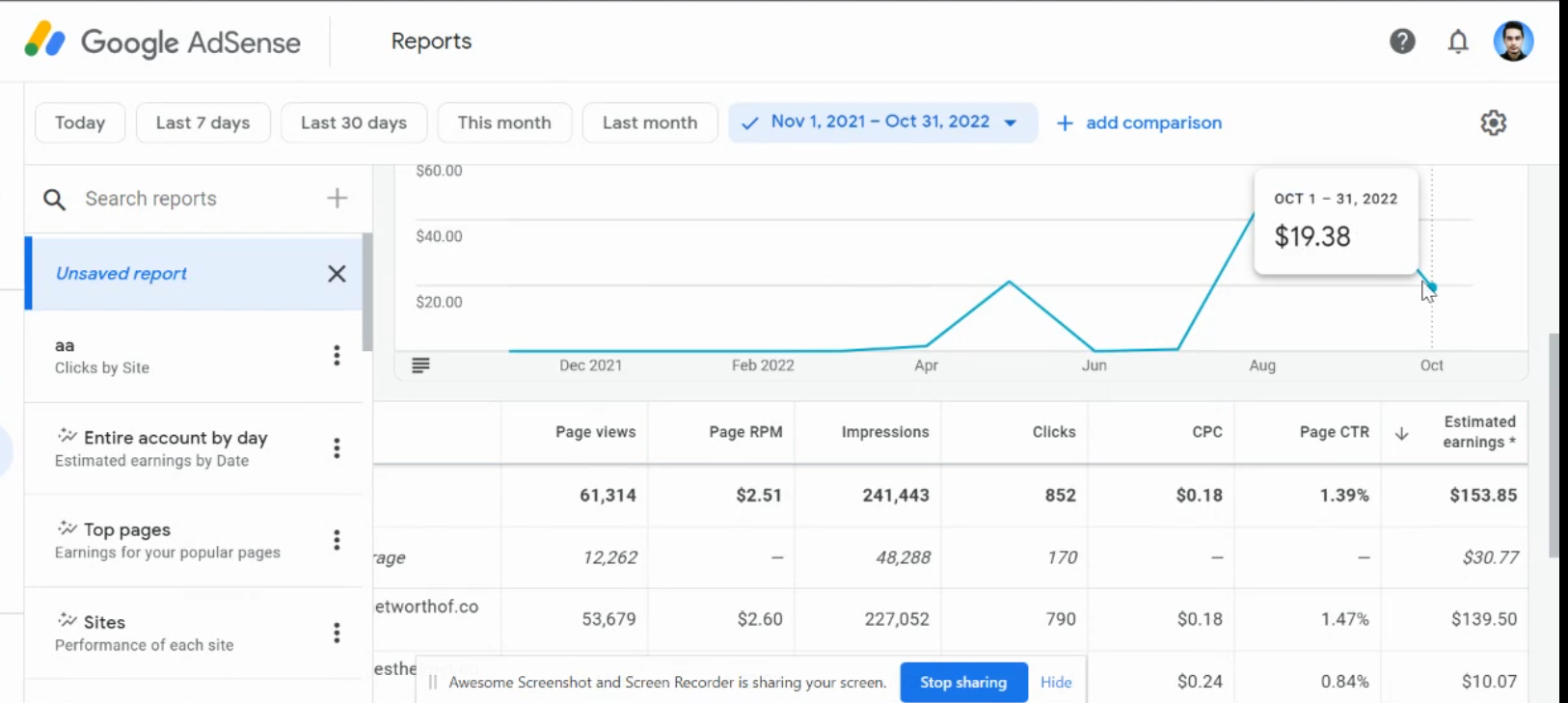1568x703 pixels.
Task: Open more options for Entire account by day
Action: pyautogui.click(x=337, y=447)
